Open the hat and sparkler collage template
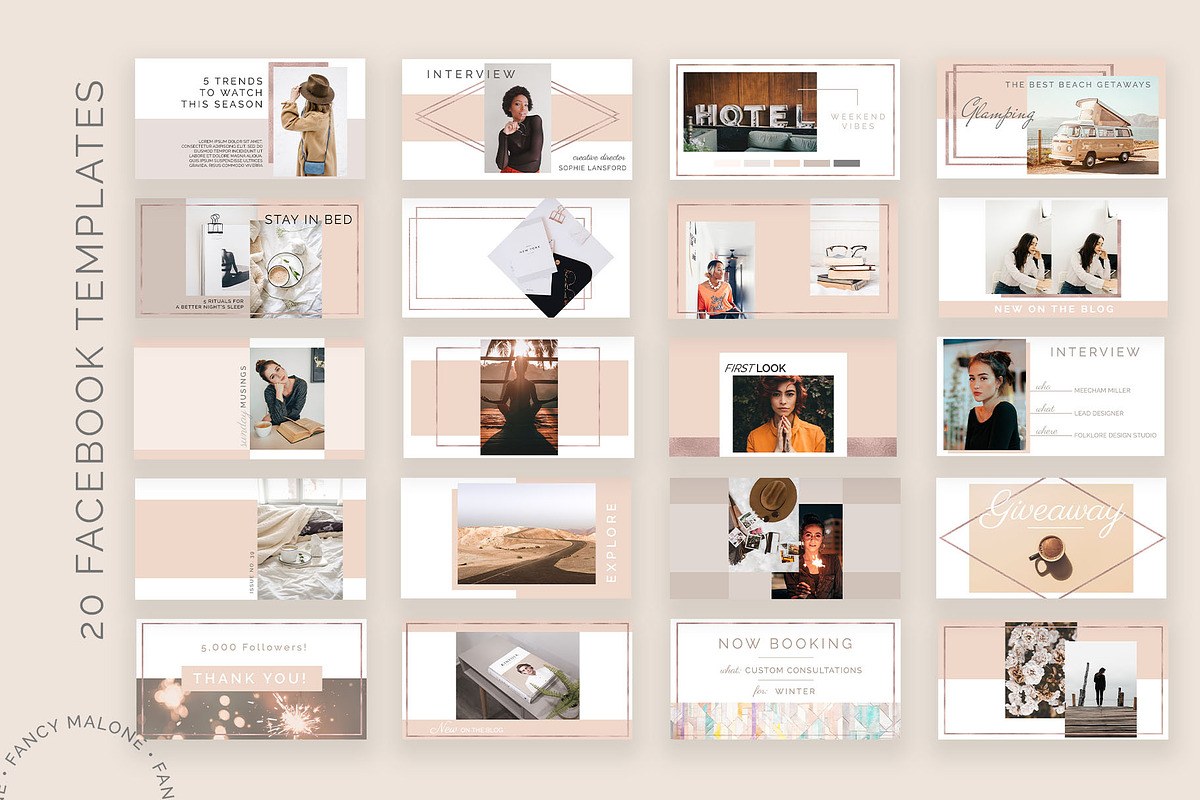 785,538
